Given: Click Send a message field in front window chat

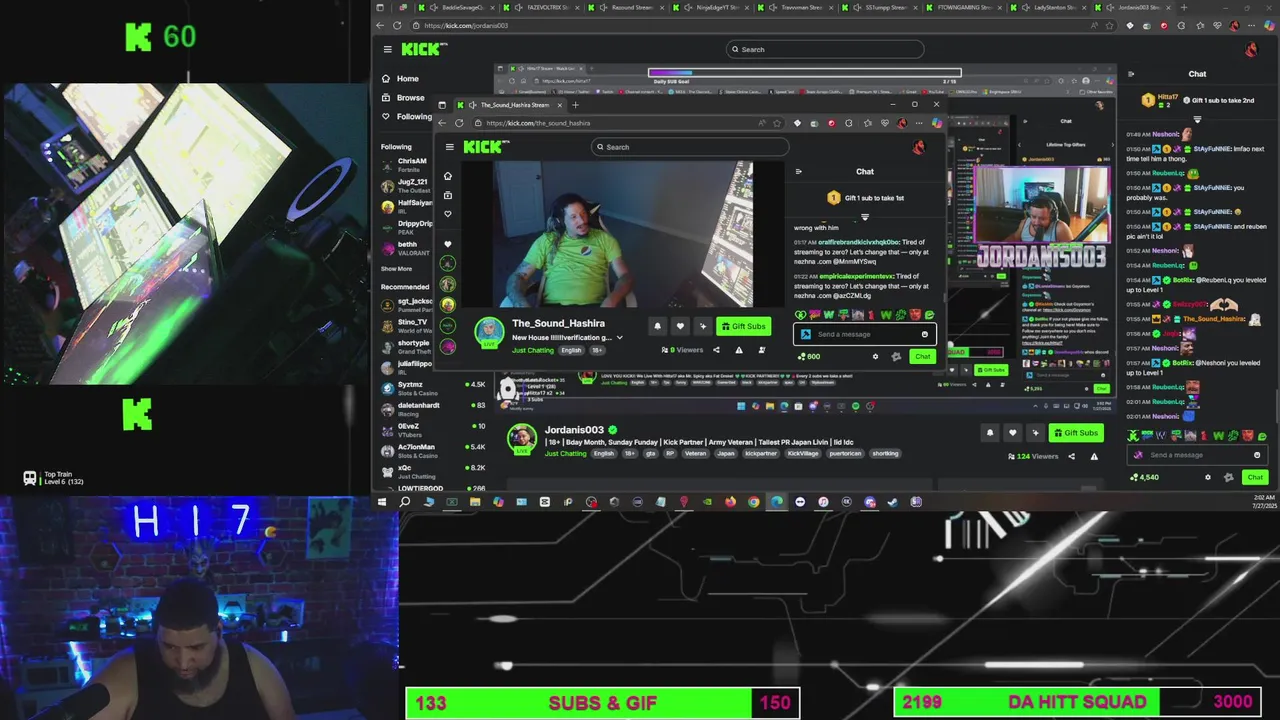Looking at the screenshot, I should pyautogui.click(x=865, y=334).
